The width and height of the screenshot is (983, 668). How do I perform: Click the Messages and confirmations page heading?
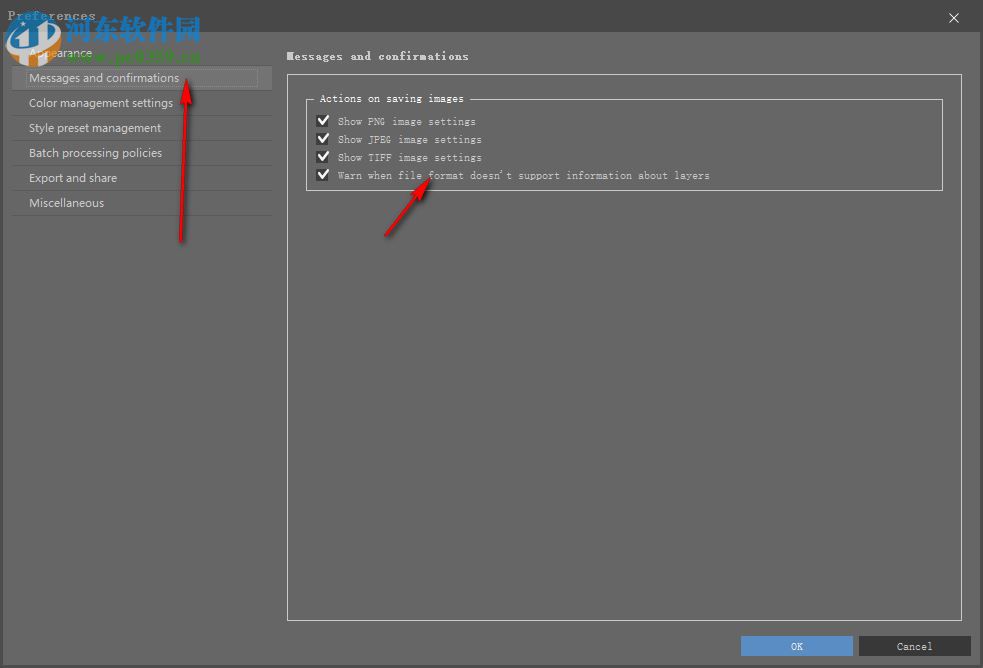[378, 56]
